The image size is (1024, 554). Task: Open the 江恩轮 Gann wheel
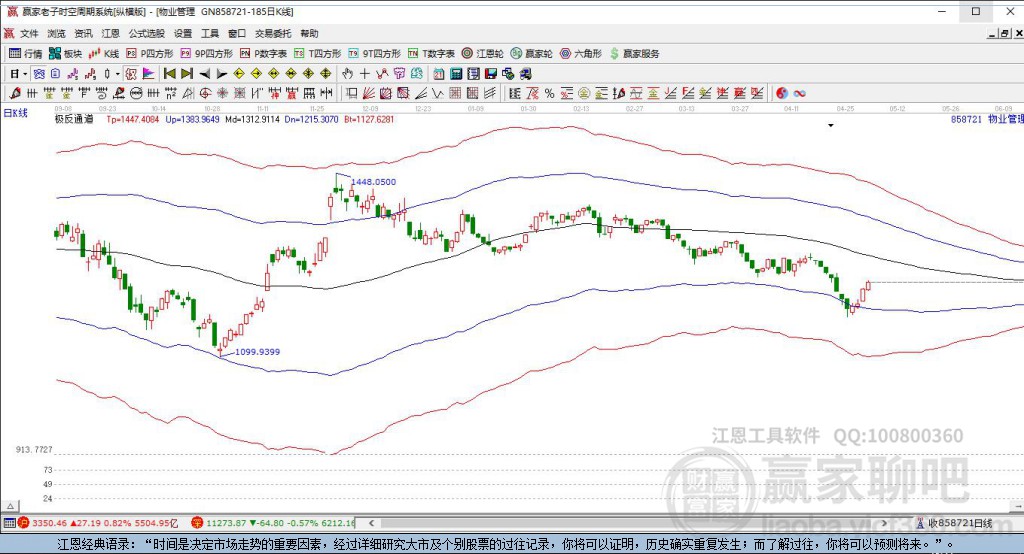[x=483, y=54]
